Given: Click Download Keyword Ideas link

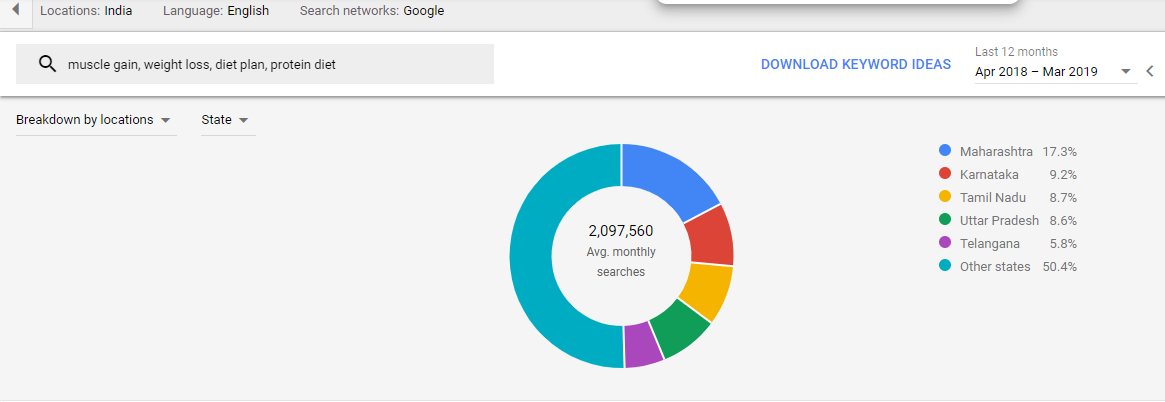Looking at the screenshot, I should click(856, 64).
